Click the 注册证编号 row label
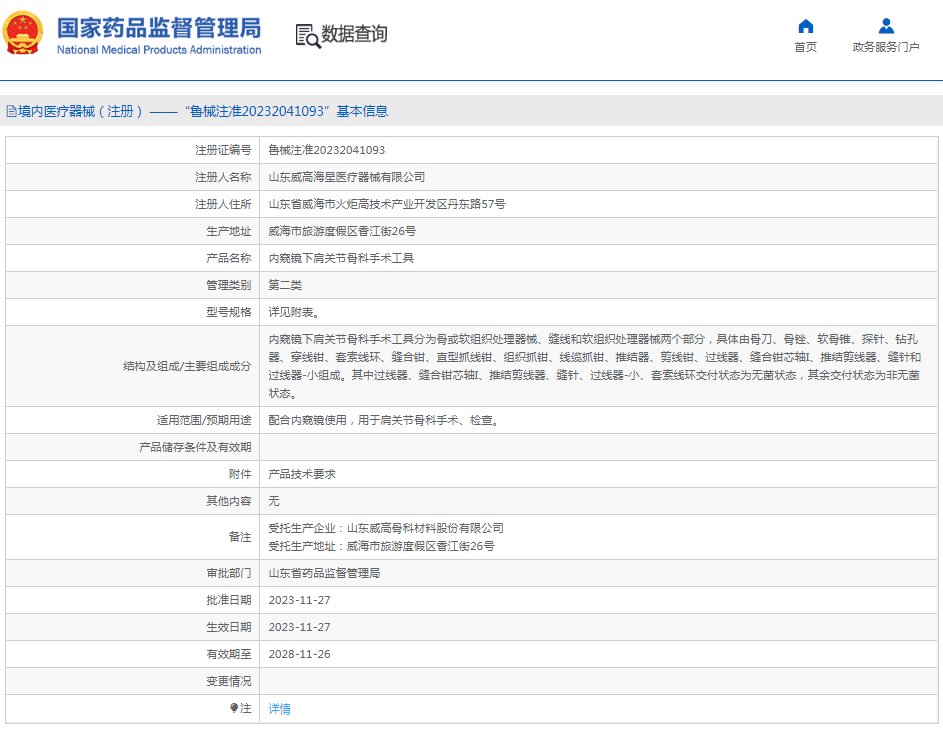Viewport: 943px width, 729px height. point(223,150)
